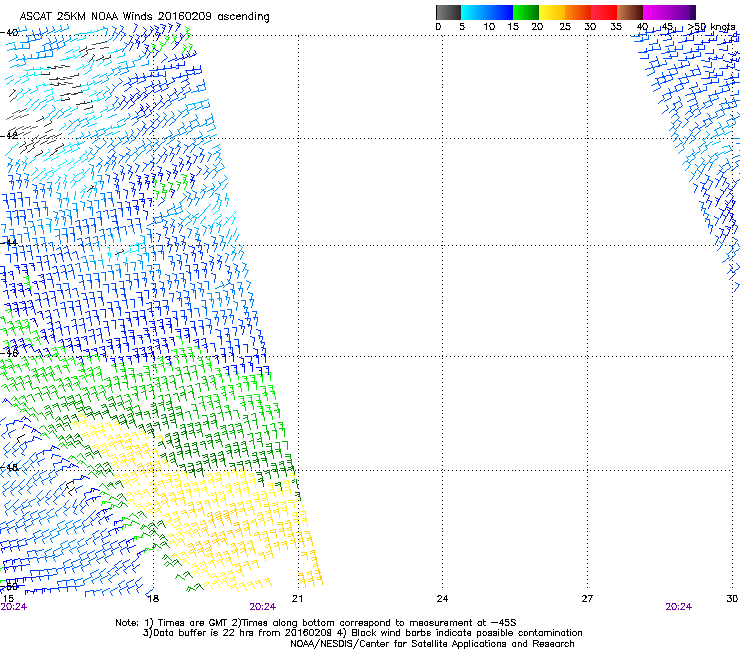Click the purple '20:24' time under longitude 15
Viewport: 740px width, 650px height.
click(14, 607)
